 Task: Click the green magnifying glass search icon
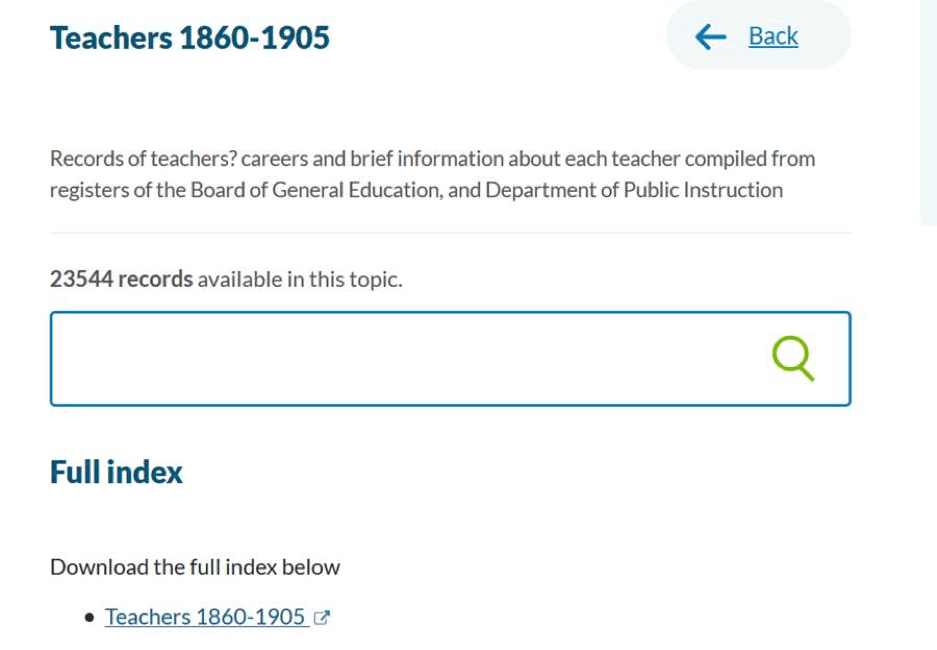[793, 358]
